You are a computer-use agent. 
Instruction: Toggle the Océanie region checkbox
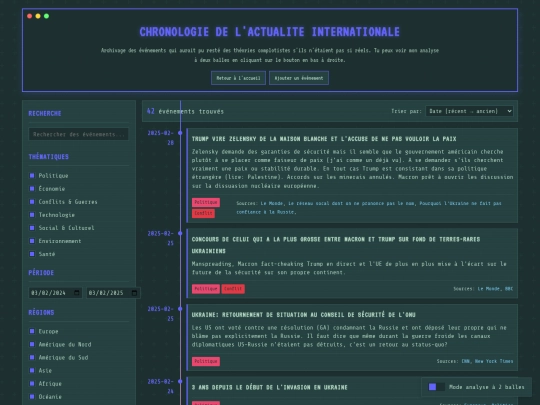(32, 397)
